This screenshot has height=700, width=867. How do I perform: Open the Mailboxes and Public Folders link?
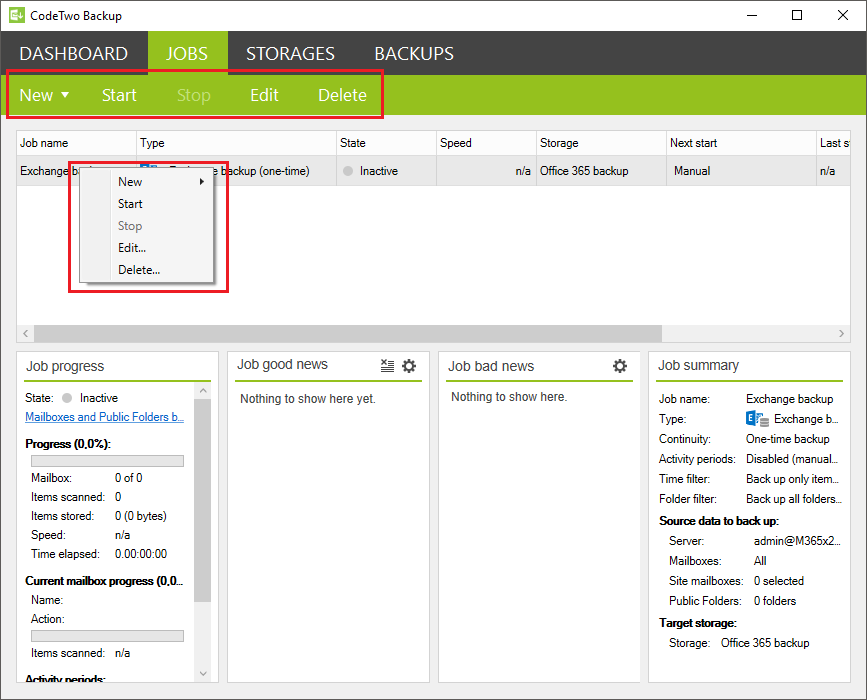pos(105,417)
